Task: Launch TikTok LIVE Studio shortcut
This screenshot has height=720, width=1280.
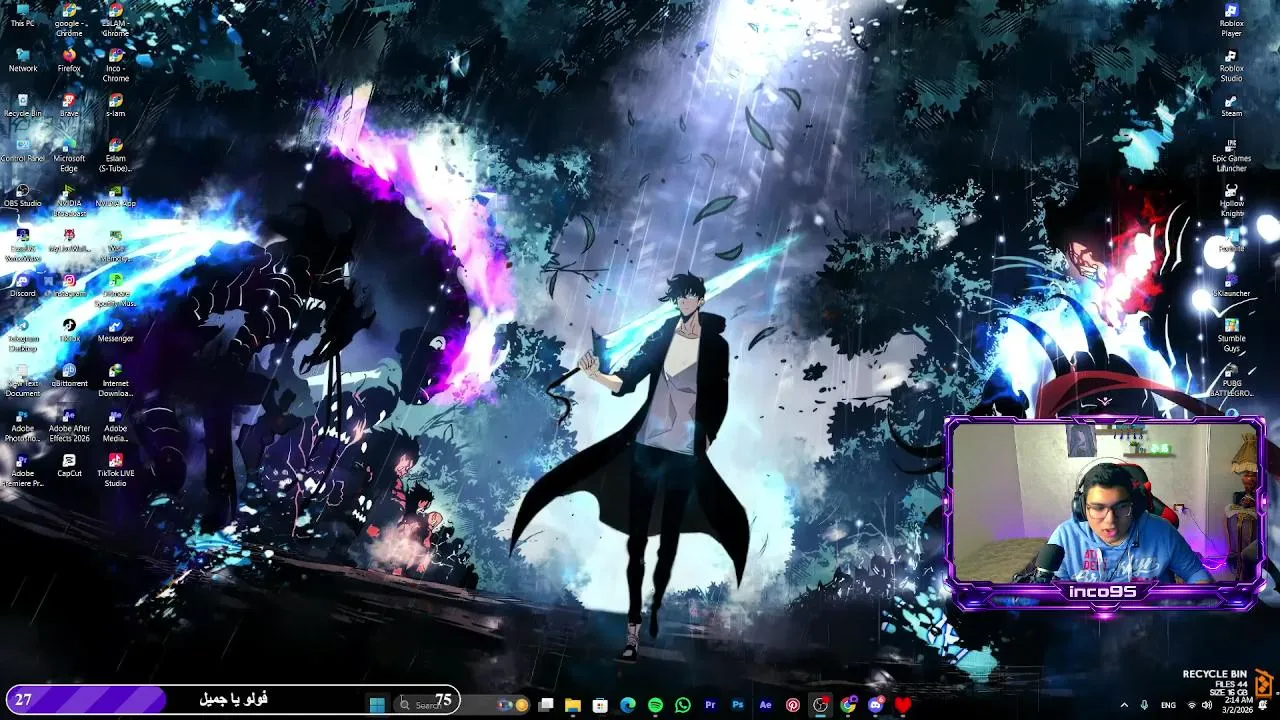Action: click(x=116, y=470)
